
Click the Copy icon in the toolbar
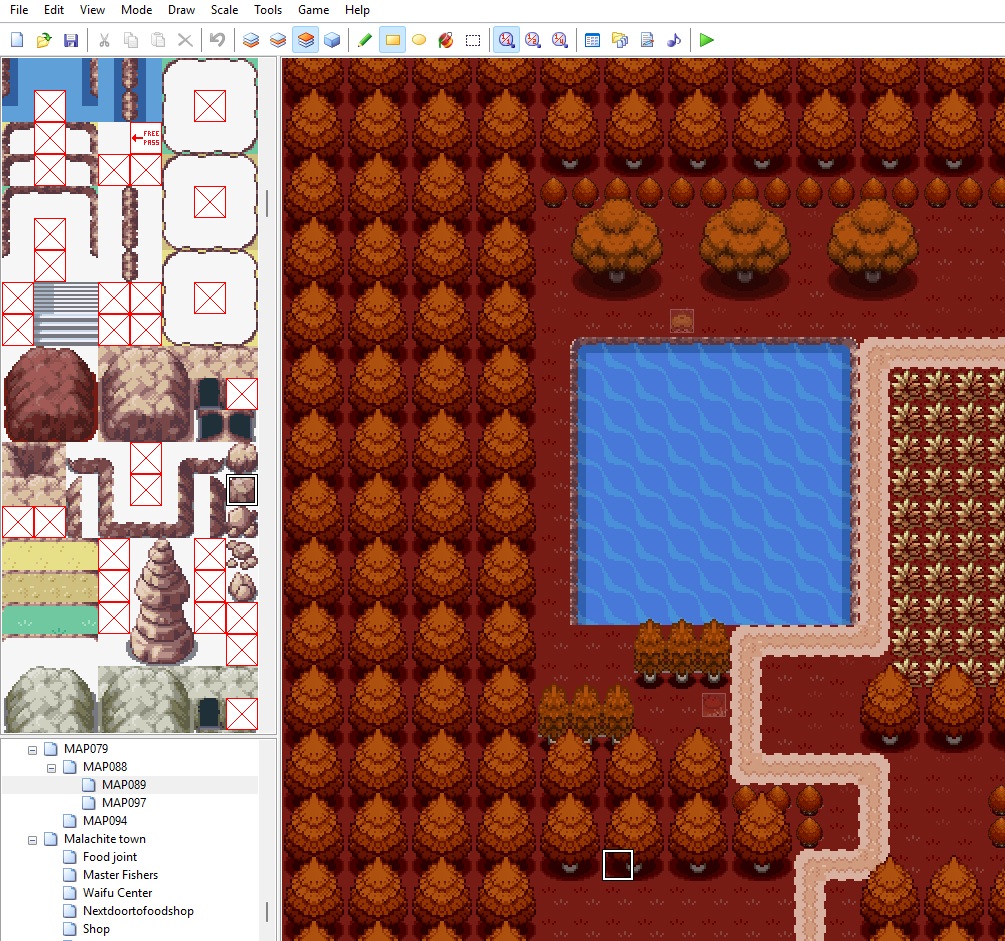[x=131, y=40]
